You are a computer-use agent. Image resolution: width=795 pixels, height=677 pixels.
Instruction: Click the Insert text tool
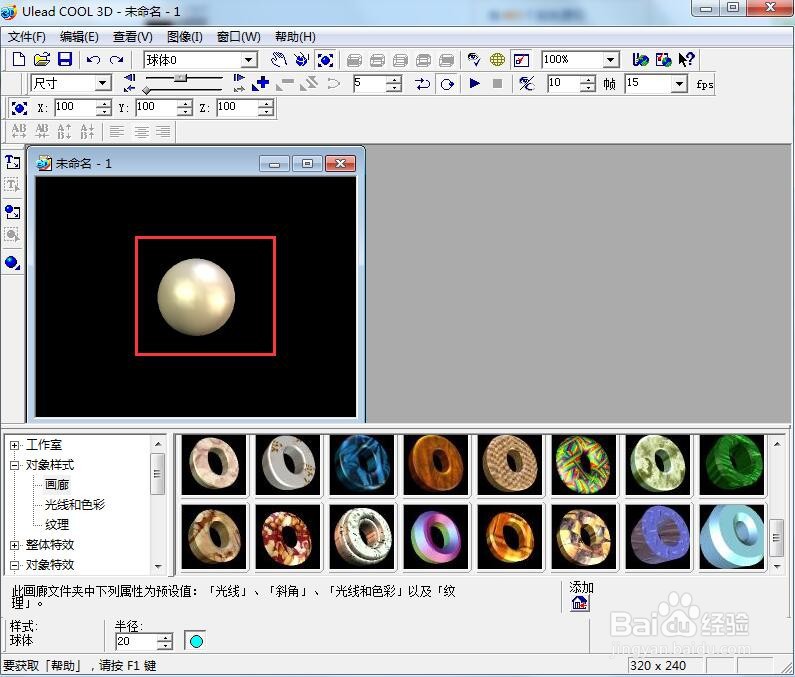tap(13, 162)
